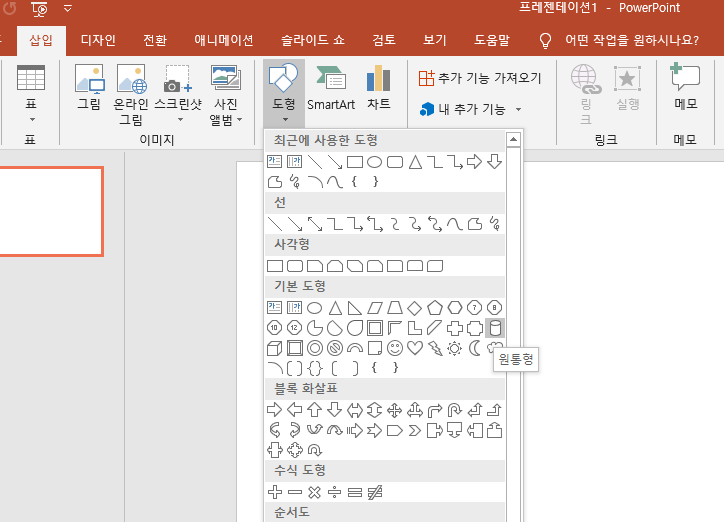This screenshot has width=724, height=522.
Task: Go to the Animations (애니메이션) tab
Action: point(223,40)
